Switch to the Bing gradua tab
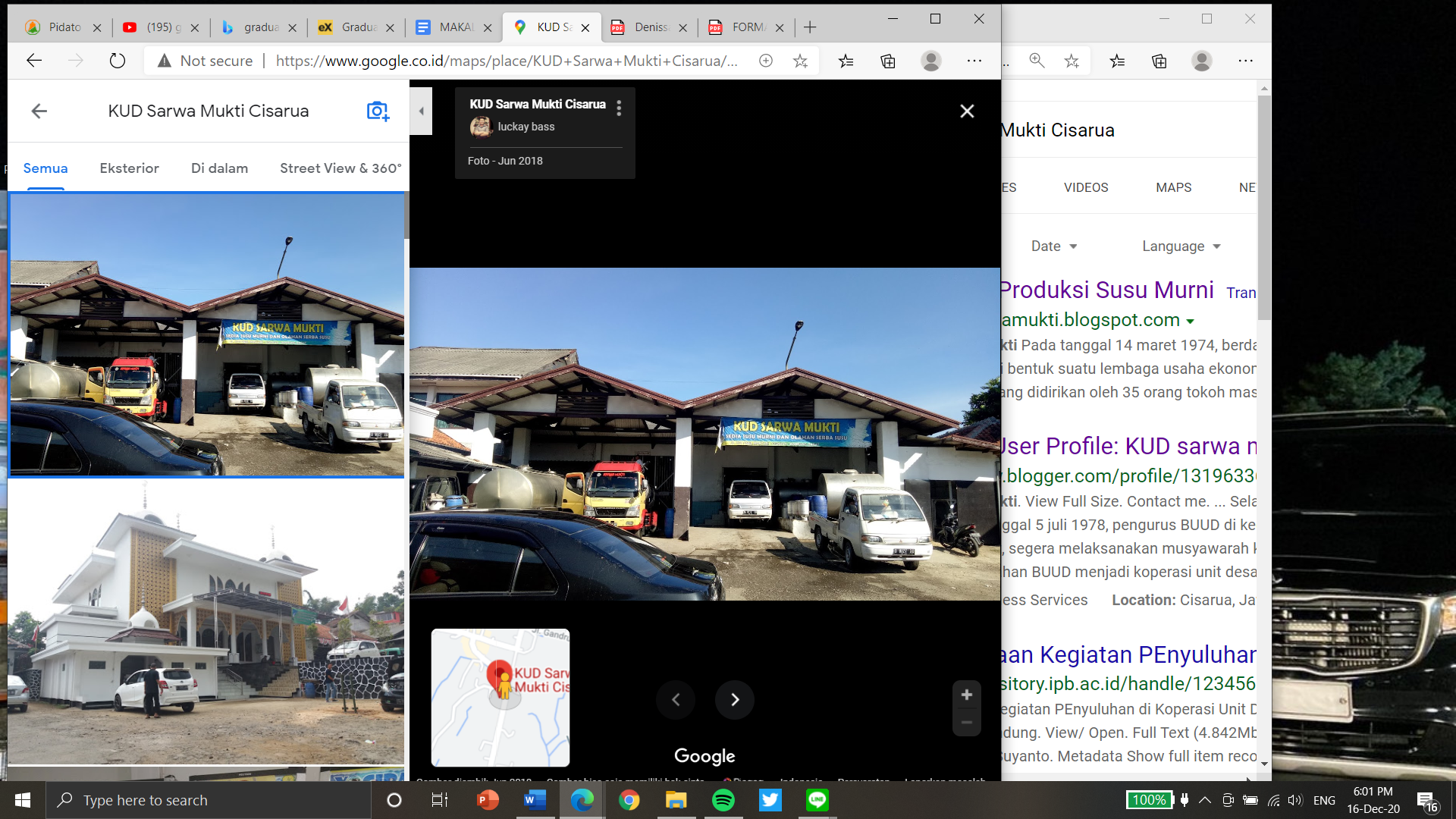1456x819 pixels. coord(261,27)
